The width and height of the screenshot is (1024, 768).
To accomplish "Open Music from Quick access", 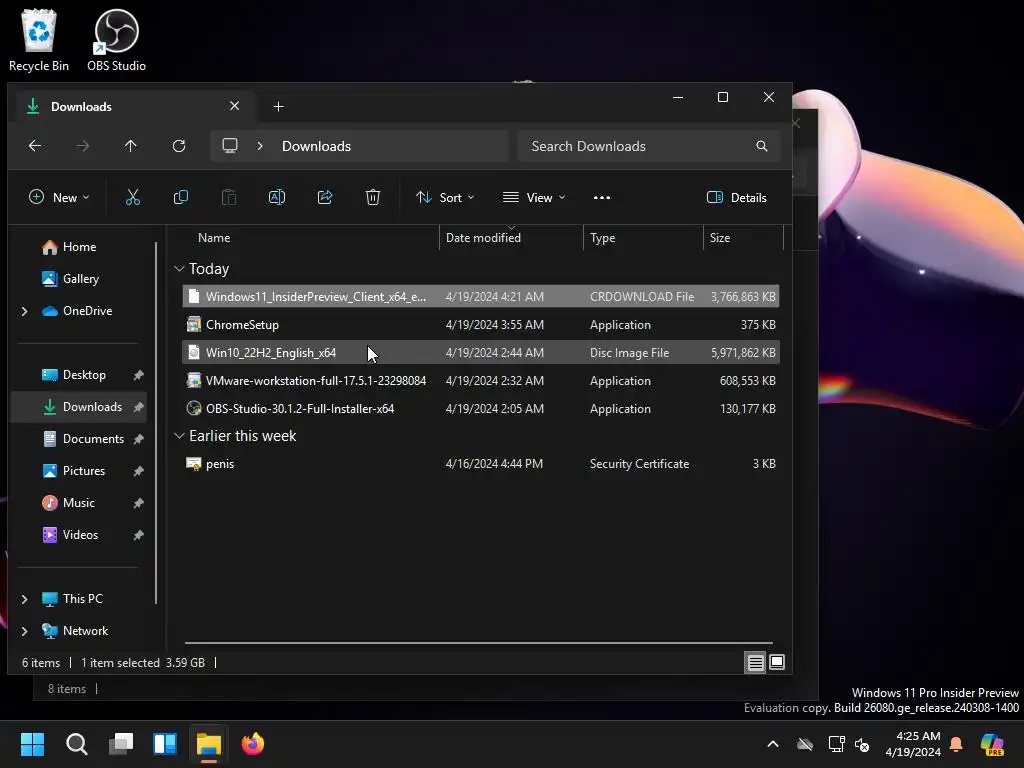I will click(78, 503).
